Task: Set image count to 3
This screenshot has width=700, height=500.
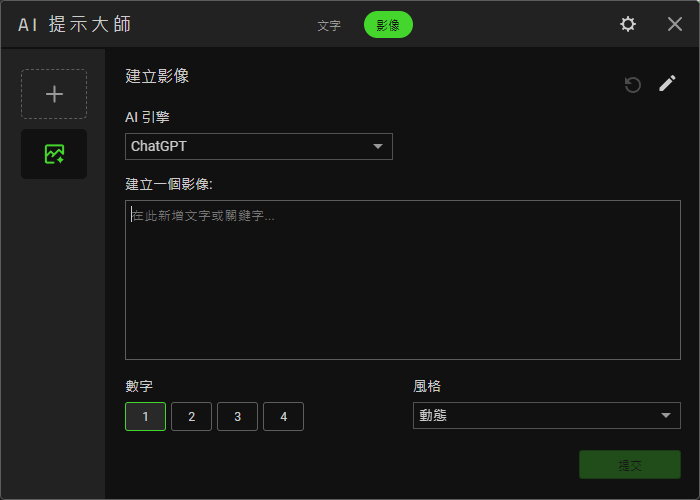Action: click(x=238, y=417)
